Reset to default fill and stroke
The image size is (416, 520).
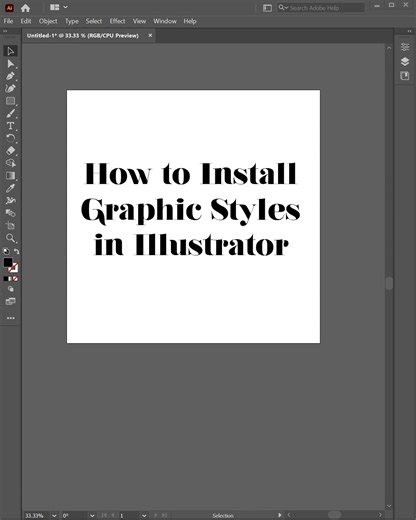tap(6, 251)
